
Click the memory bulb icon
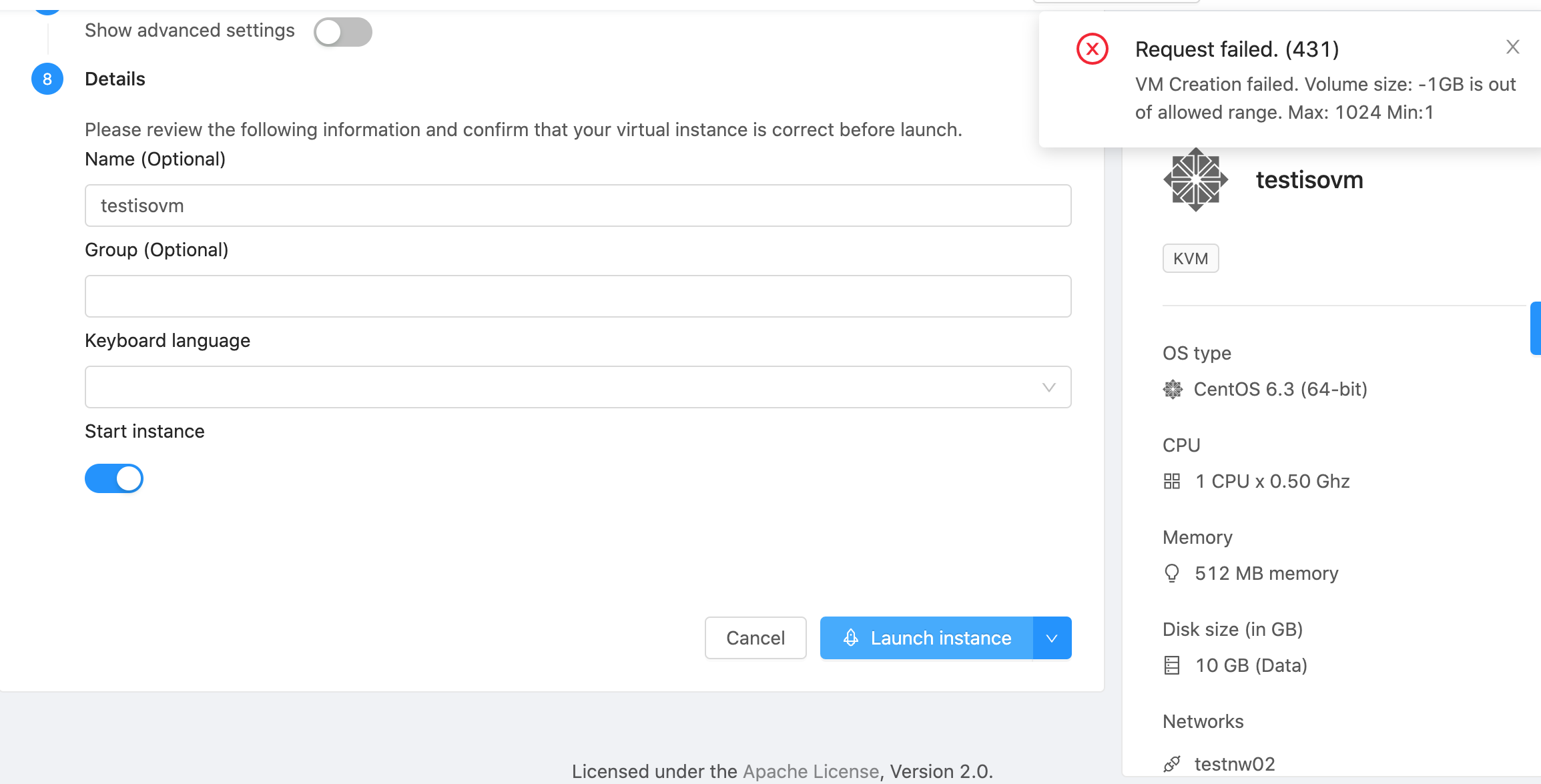1172,573
